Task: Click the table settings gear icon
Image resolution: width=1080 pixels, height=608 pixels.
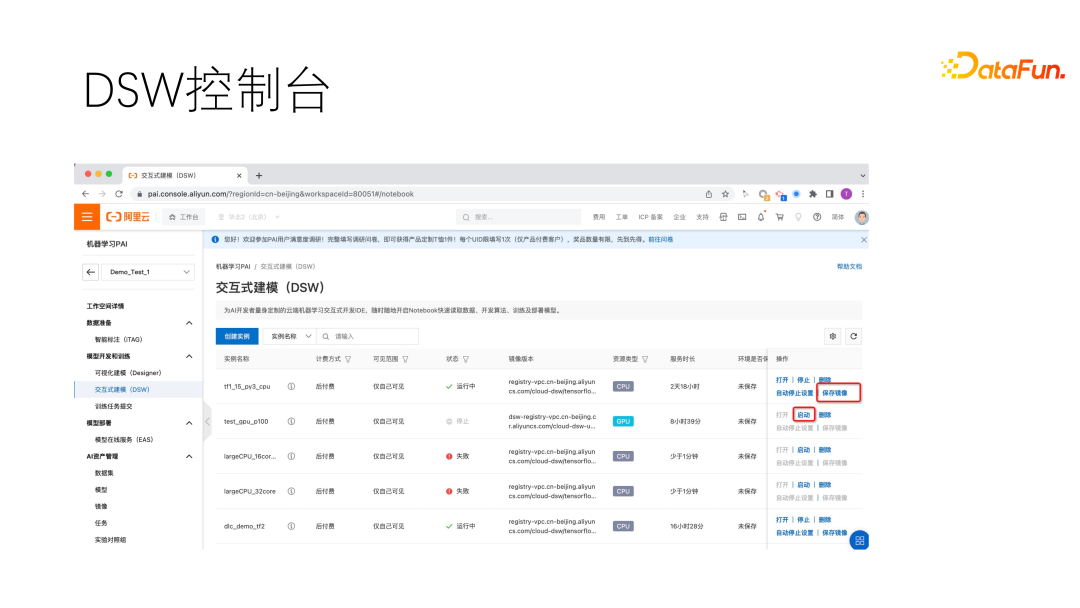Action: pos(833,336)
